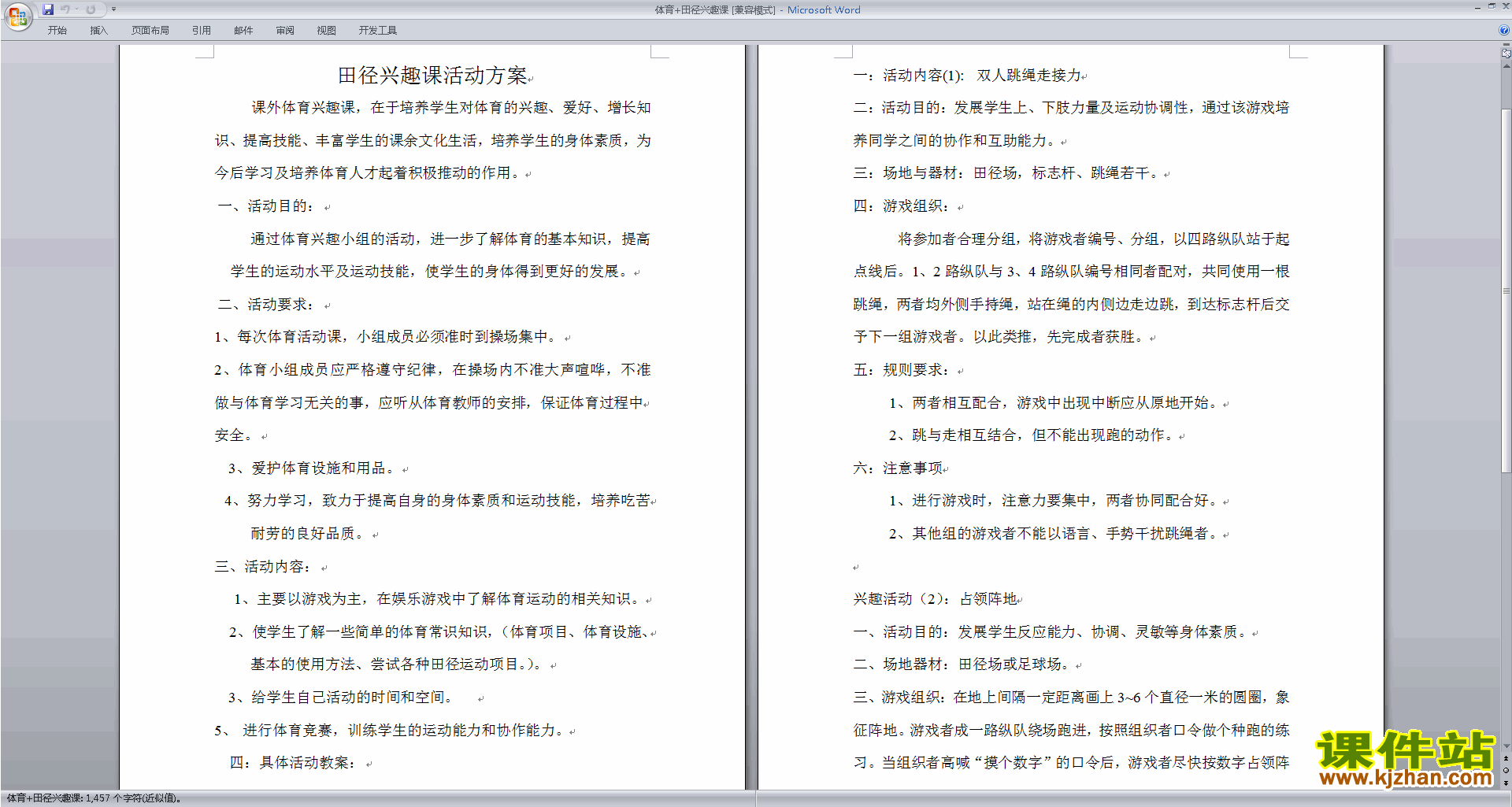Image resolution: width=1512 pixels, height=807 pixels.
Task: Switch to the 插入 (Insert) tab
Action: [98, 30]
